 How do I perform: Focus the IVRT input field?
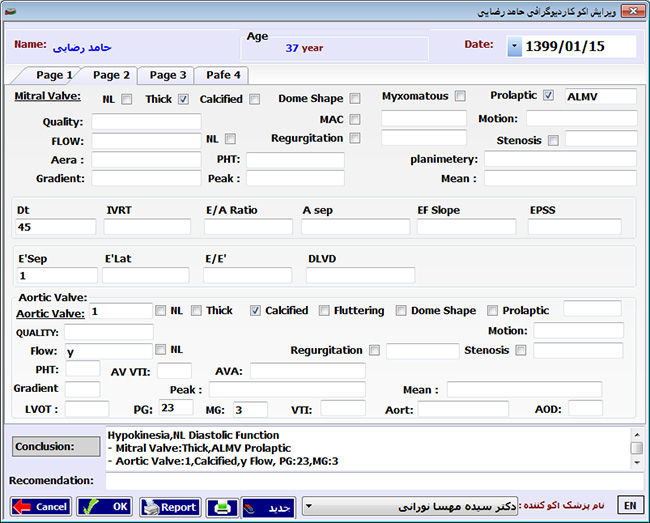(x=147, y=227)
